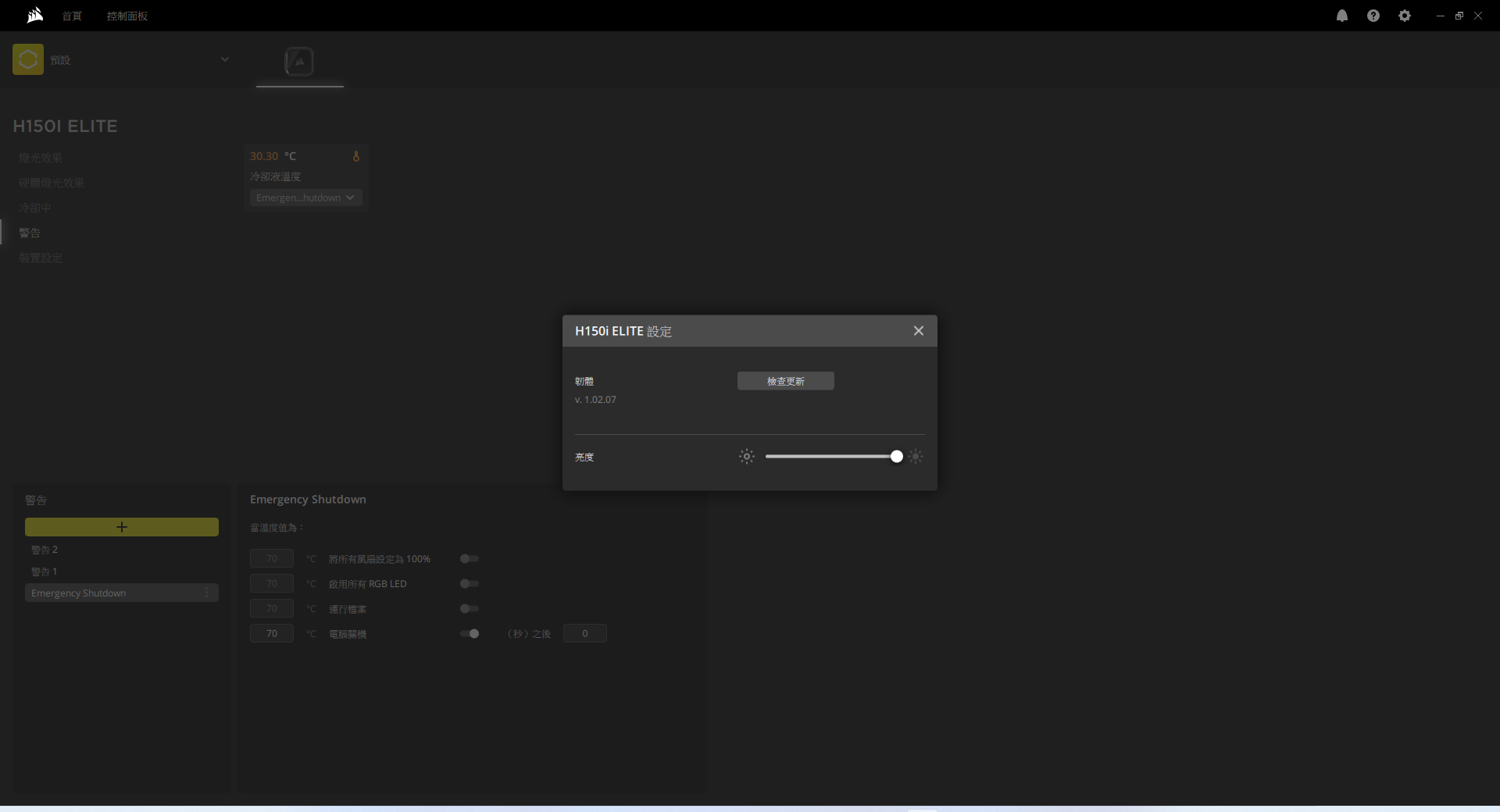This screenshot has width=1500, height=812.
Task: Select Emergency Shutdown in alert list
Action: pyautogui.click(x=122, y=593)
